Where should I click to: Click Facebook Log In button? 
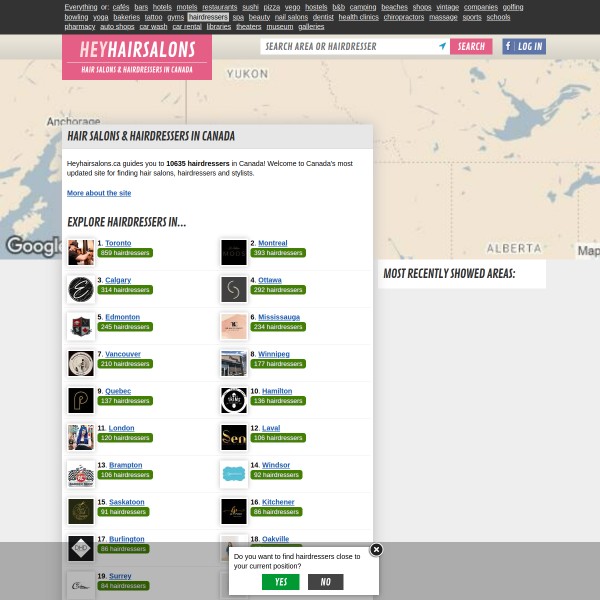pos(524,46)
